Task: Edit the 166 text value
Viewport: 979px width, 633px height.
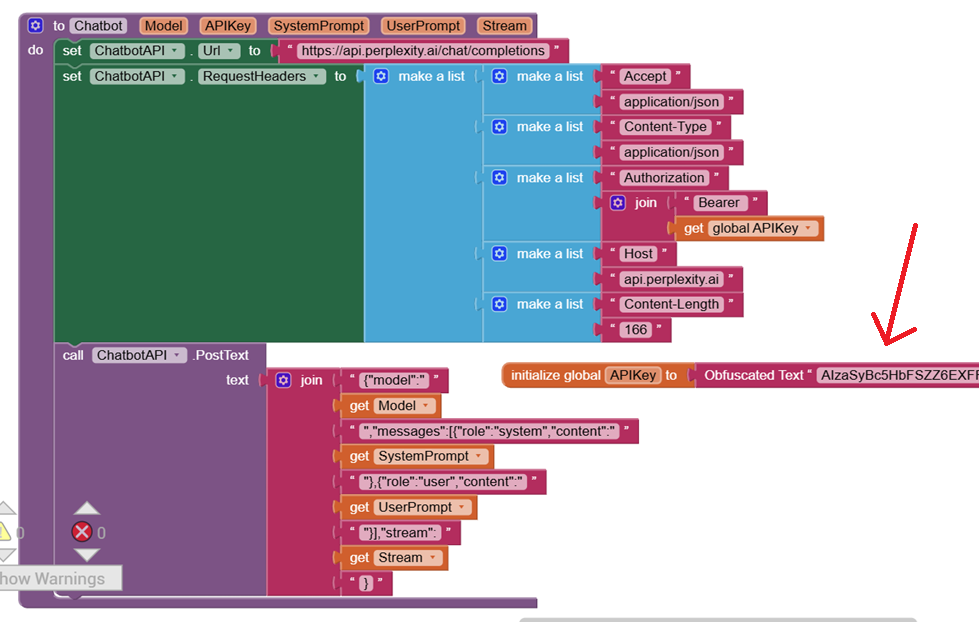Action: (636, 330)
